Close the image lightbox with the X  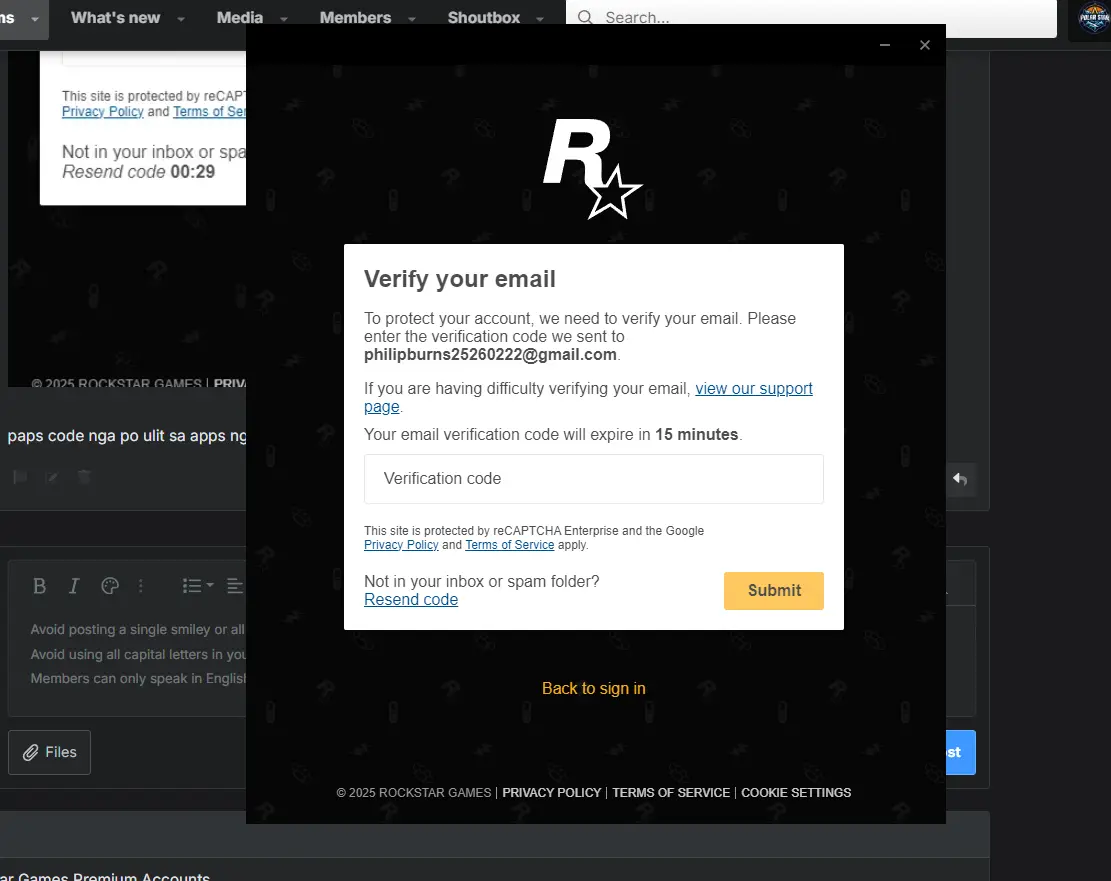pyautogui.click(x=925, y=45)
